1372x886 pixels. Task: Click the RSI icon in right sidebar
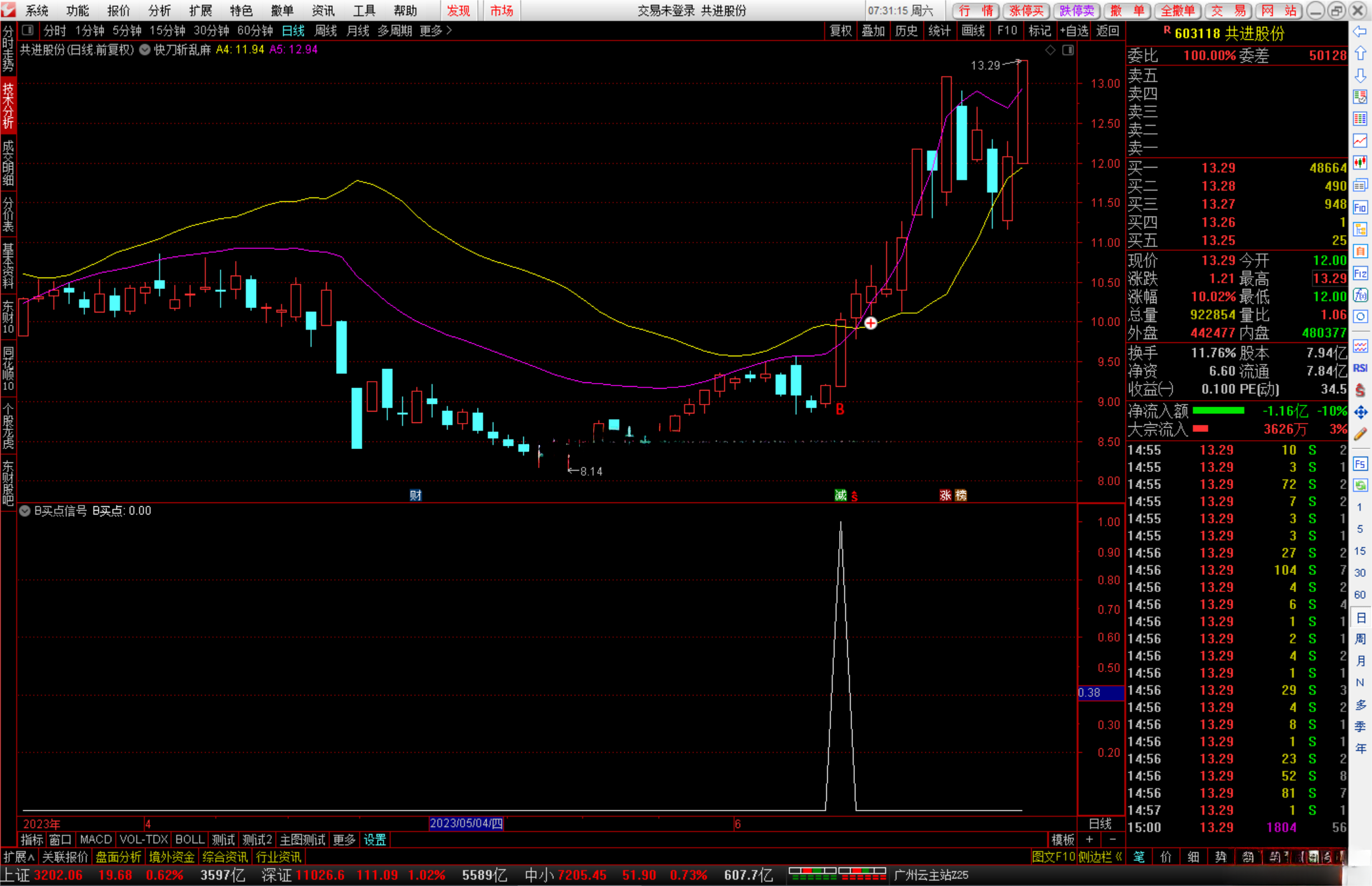tap(1360, 368)
